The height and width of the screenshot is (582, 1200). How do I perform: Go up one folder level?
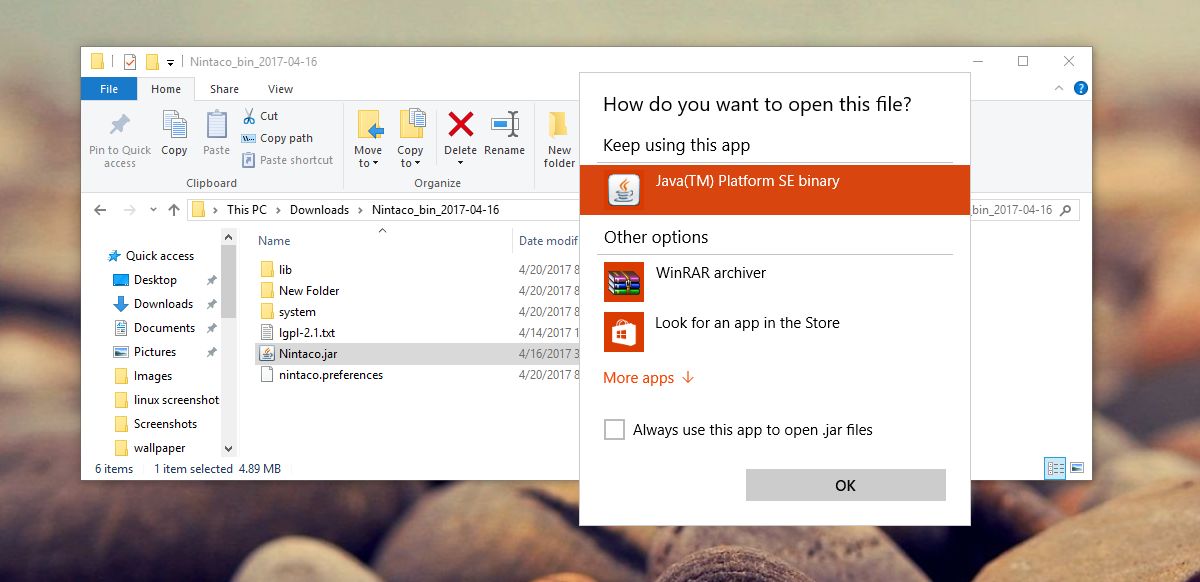tap(174, 210)
